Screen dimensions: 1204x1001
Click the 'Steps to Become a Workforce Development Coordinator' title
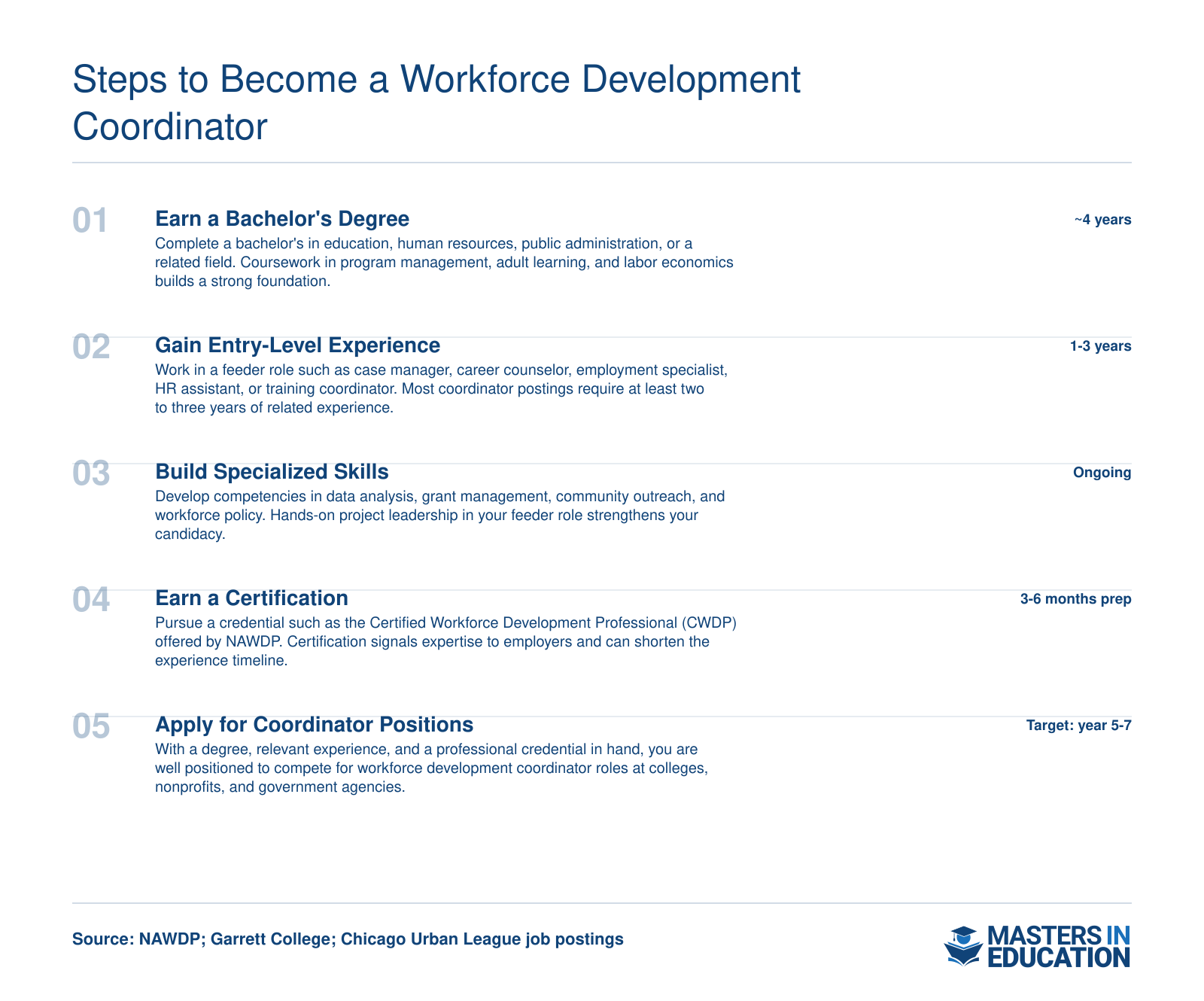pyautogui.click(x=436, y=103)
